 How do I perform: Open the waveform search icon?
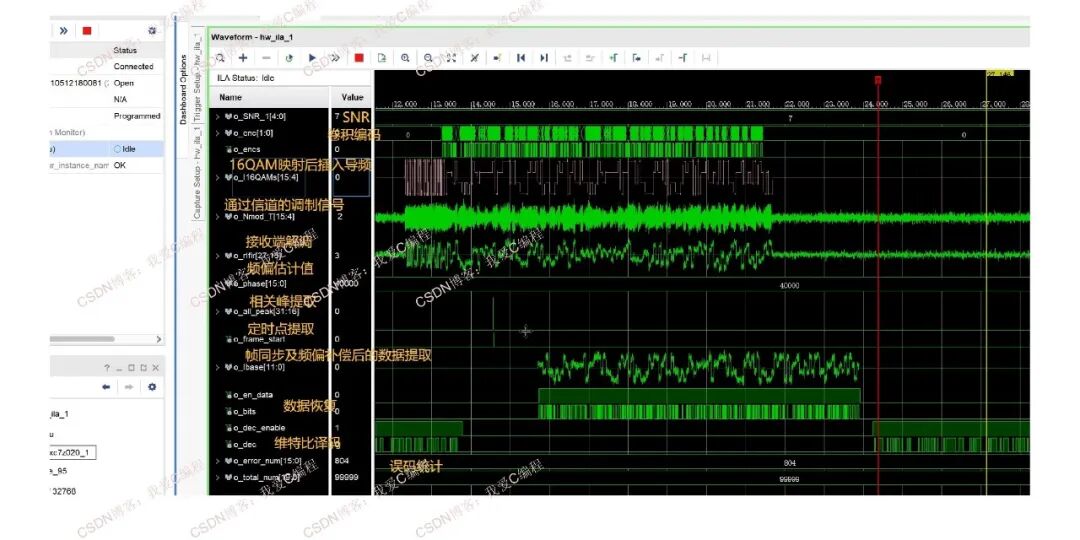[220, 58]
